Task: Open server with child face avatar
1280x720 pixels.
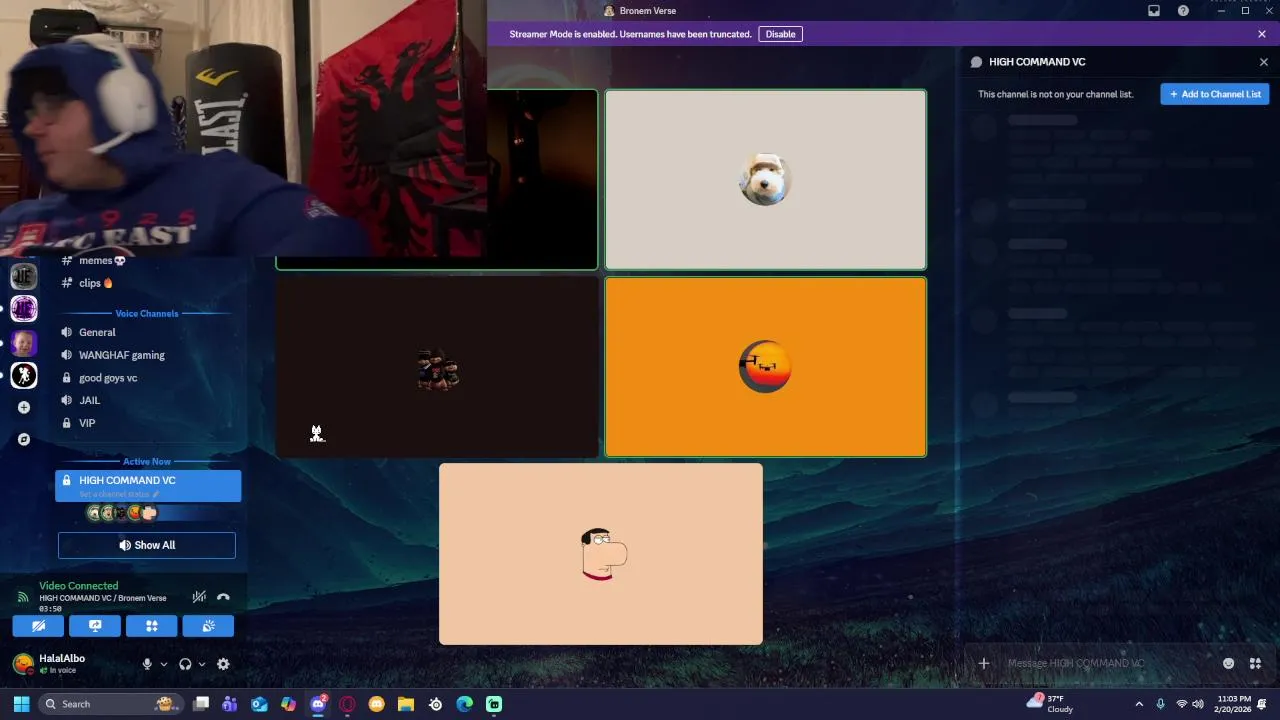Action: coord(24,342)
